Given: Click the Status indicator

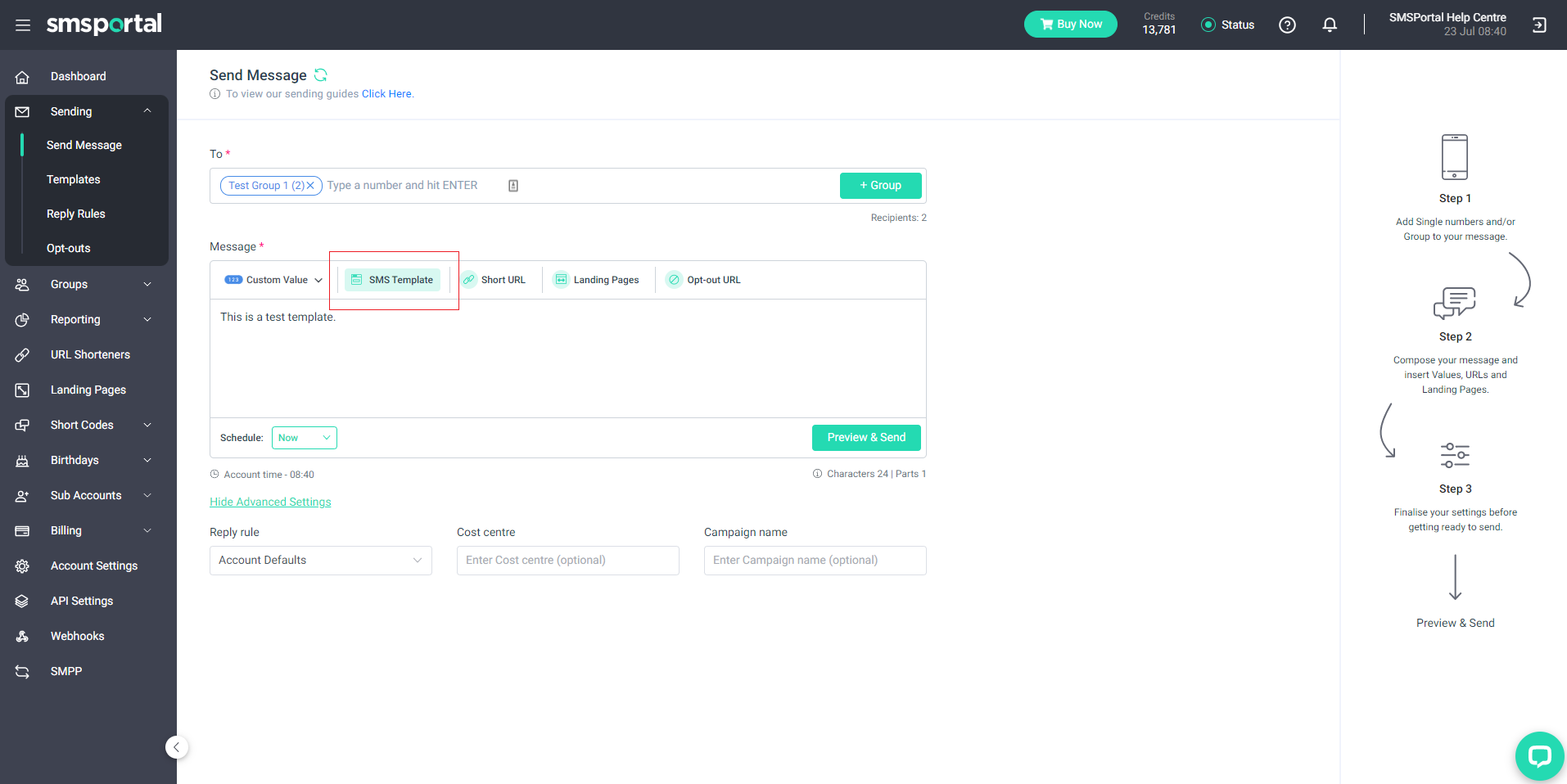Looking at the screenshot, I should 1227,25.
